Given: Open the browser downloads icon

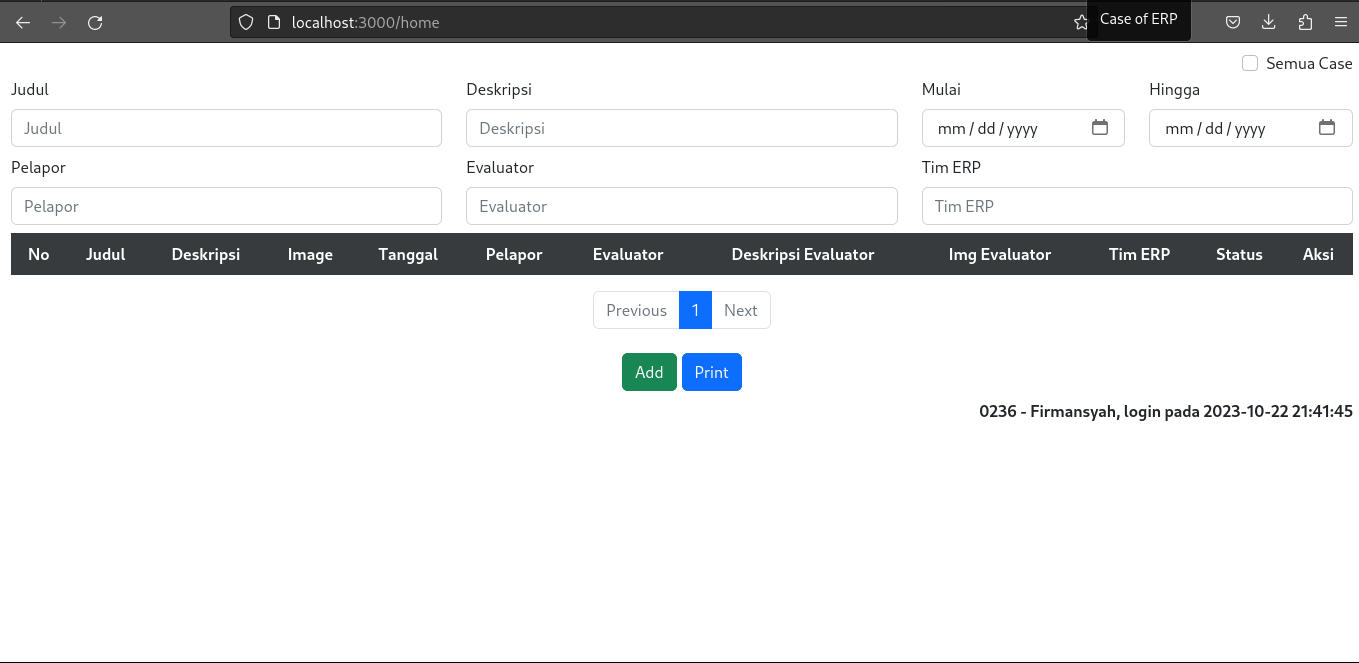Looking at the screenshot, I should tap(1269, 22).
